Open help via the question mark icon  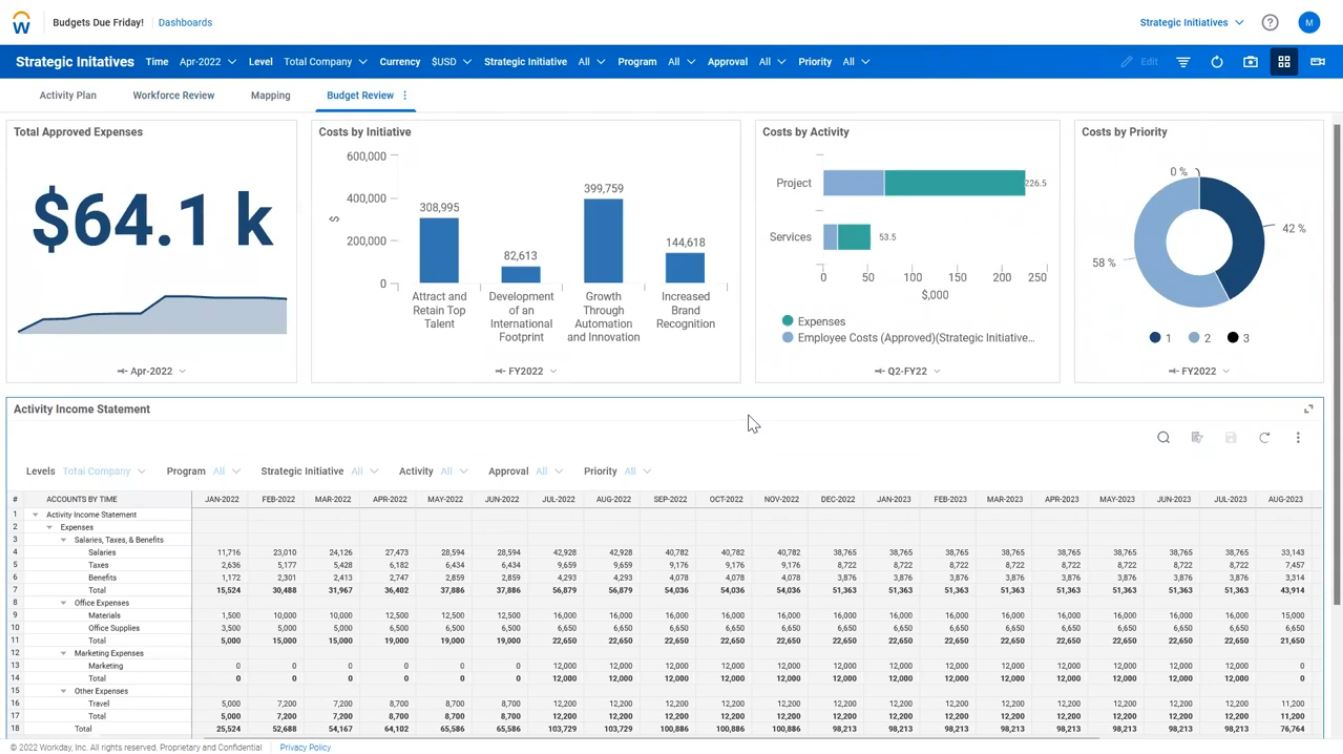coord(1270,21)
